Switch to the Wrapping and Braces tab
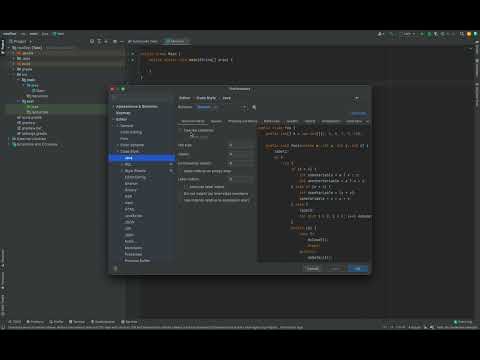This screenshot has width=480, height=360. pos(243,121)
